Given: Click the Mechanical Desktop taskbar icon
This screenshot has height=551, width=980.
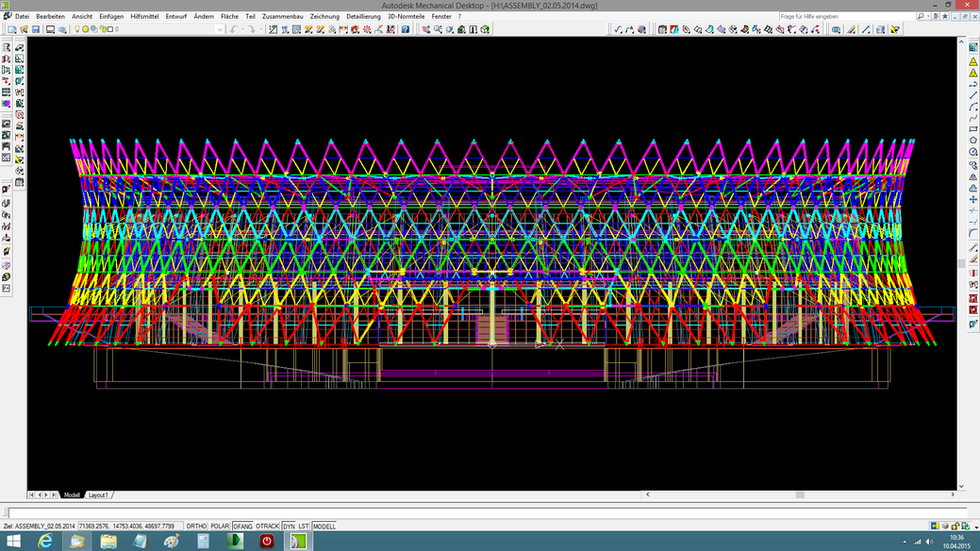Looking at the screenshot, I should coord(298,541).
